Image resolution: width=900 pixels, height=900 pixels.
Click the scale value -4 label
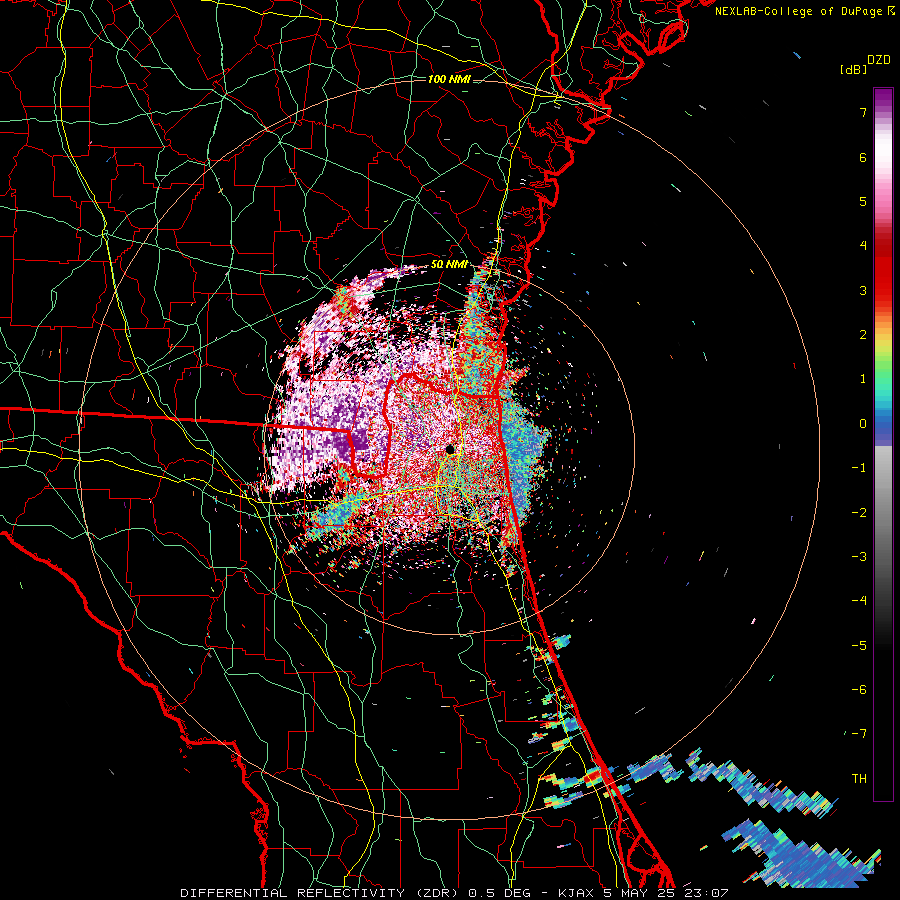tap(859, 600)
